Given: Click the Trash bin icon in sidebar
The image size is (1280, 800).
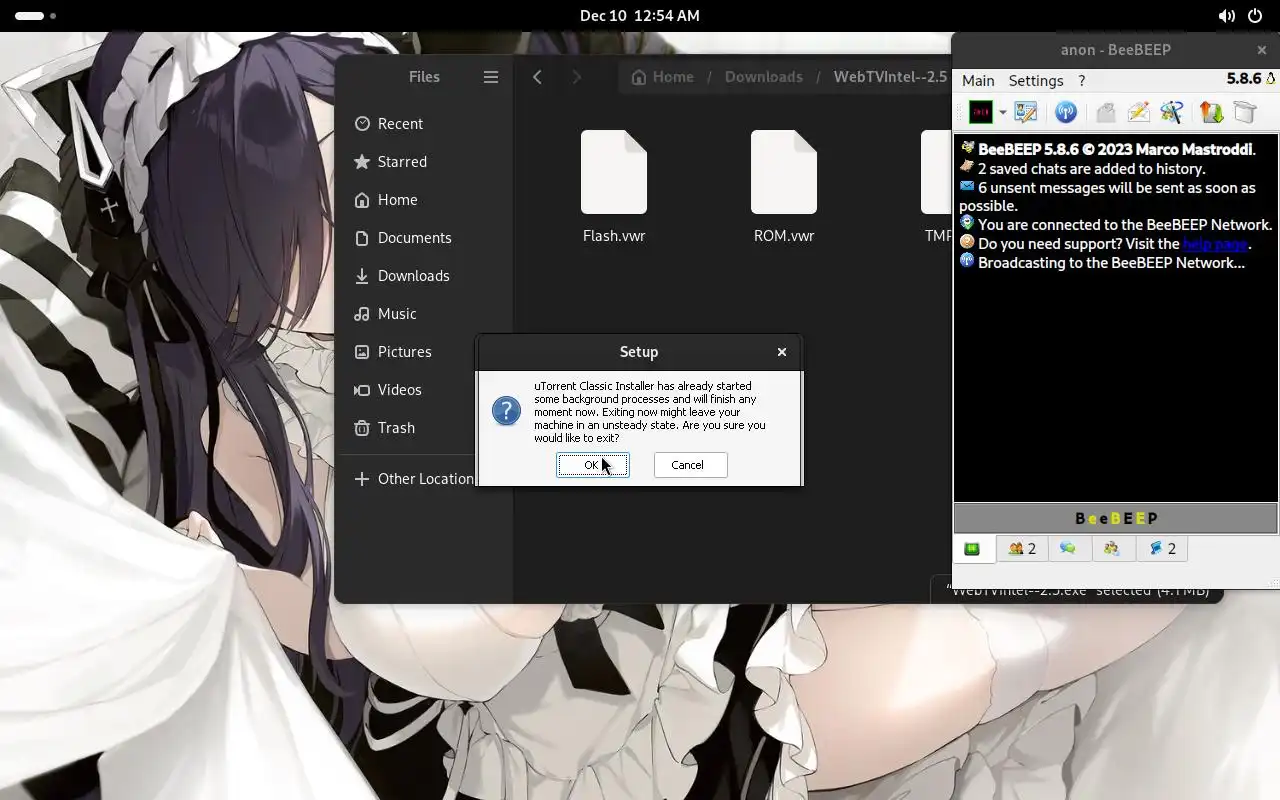Looking at the screenshot, I should (x=362, y=428).
